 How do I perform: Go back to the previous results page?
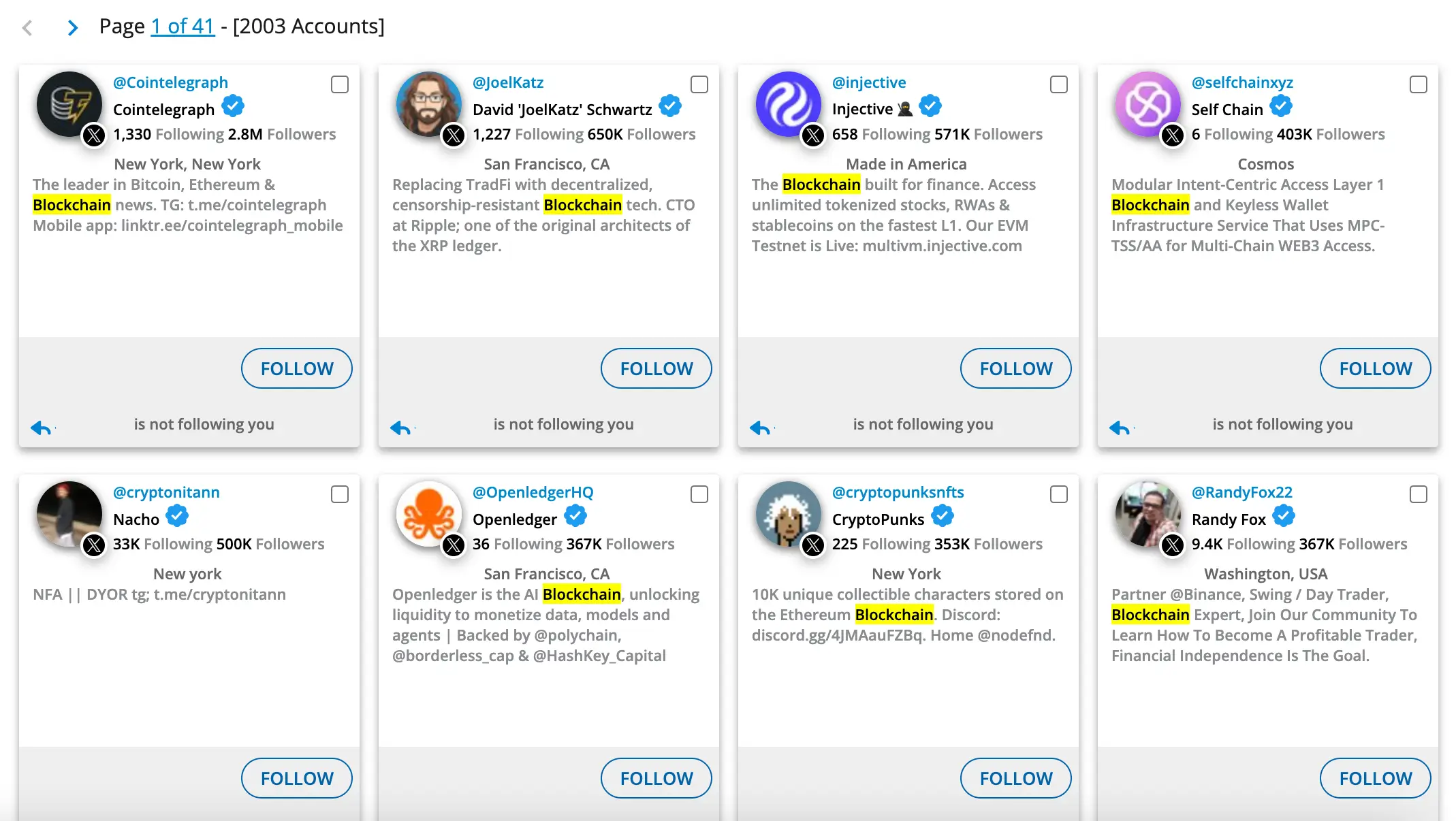(27, 27)
